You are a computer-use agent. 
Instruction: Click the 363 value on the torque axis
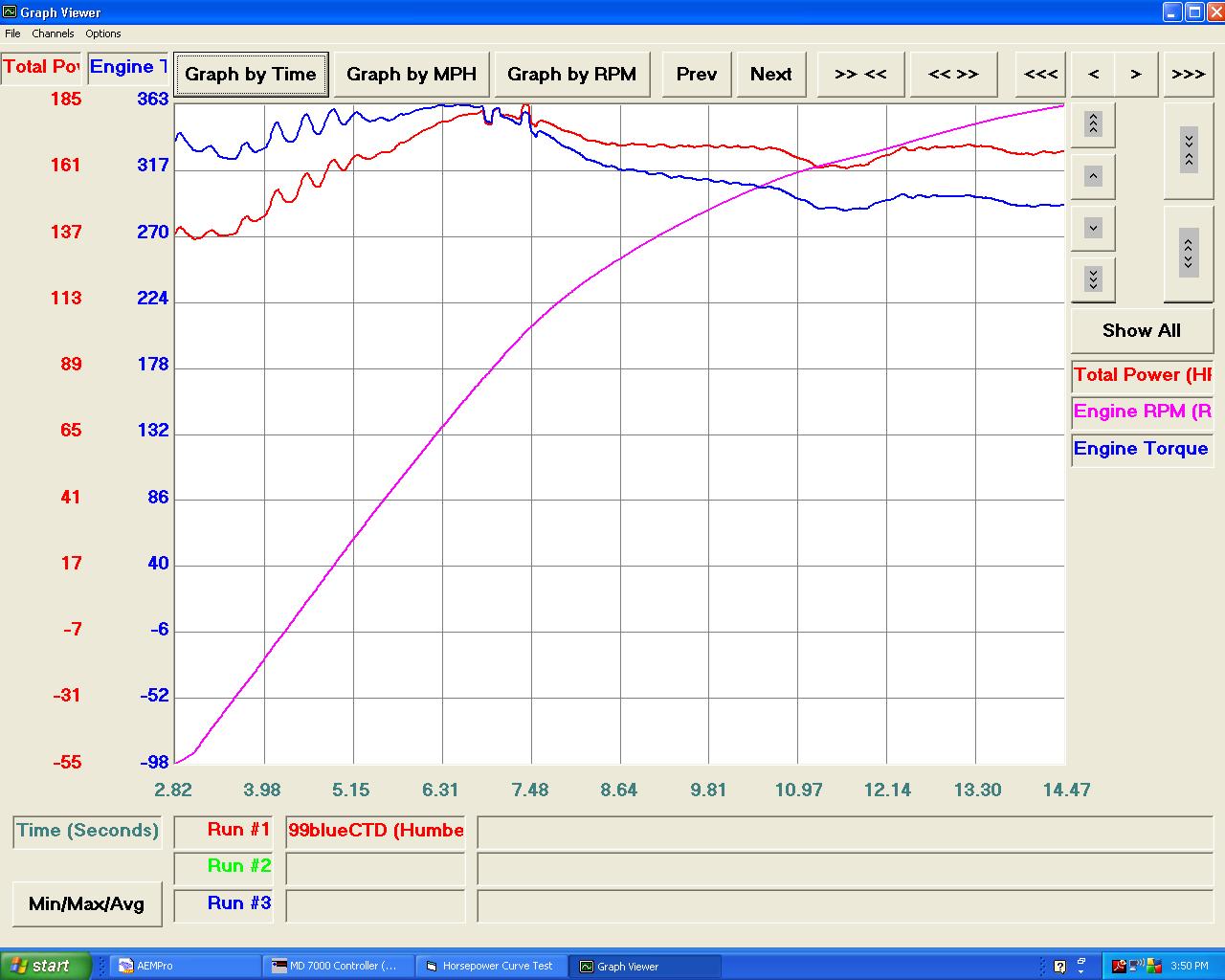[153, 100]
